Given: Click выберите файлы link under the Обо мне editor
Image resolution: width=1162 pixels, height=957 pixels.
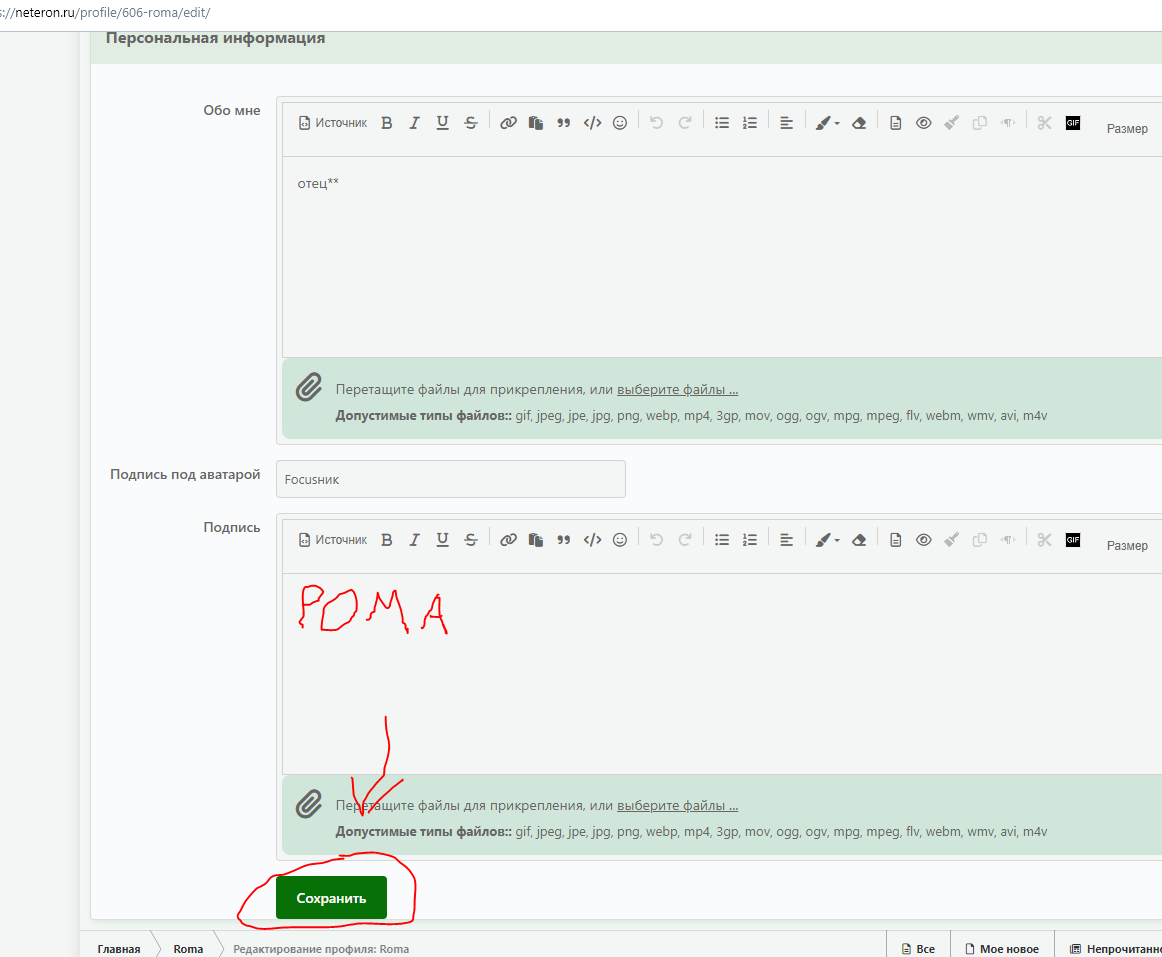Looking at the screenshot, I should tap(677, 389).
